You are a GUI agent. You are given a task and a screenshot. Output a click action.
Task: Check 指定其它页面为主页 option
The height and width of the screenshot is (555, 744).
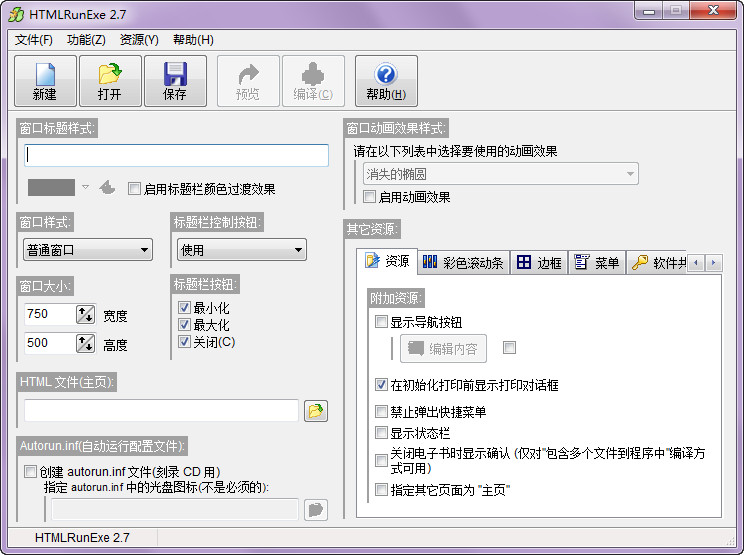[x=381, y=489]
